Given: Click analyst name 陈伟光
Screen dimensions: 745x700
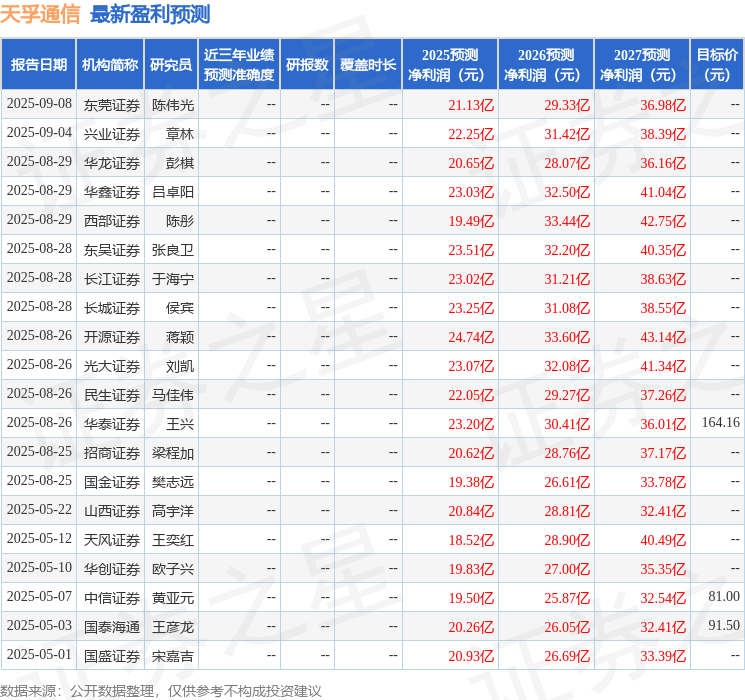Looking at the screenshot, I should (173, 105).
